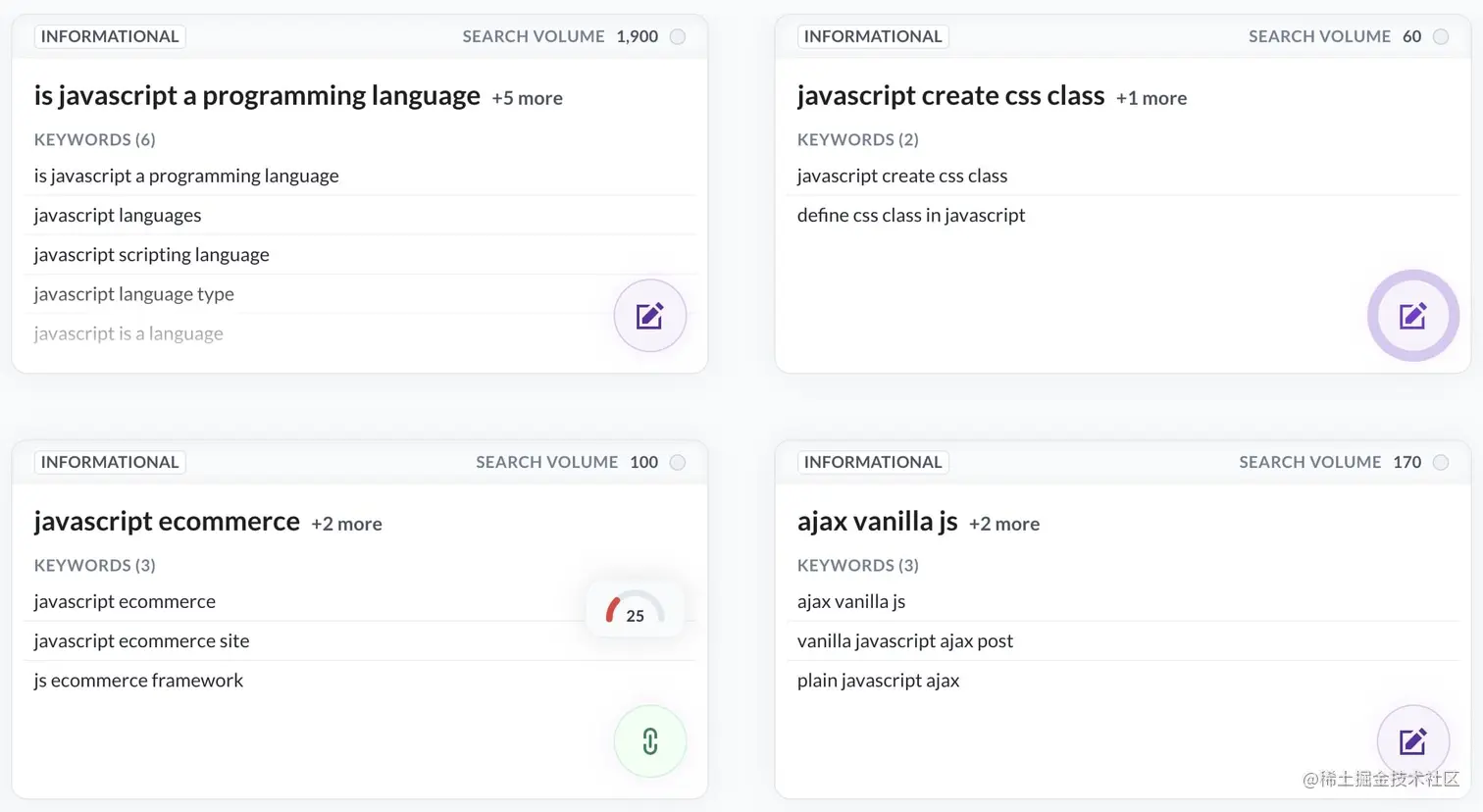Open the keyword "javascript languages"

pyautogui.click(x=118, y=215)
